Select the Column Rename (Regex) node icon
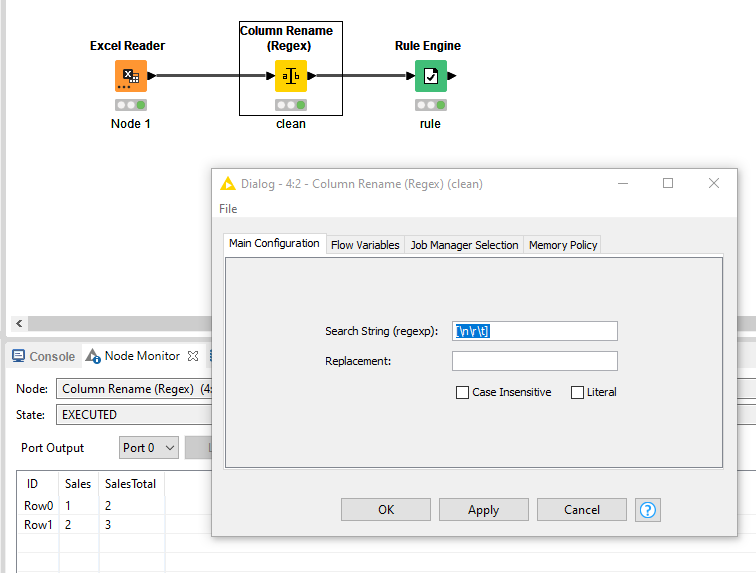The height and width of the screenshot is (573, 756). (291, 76)
